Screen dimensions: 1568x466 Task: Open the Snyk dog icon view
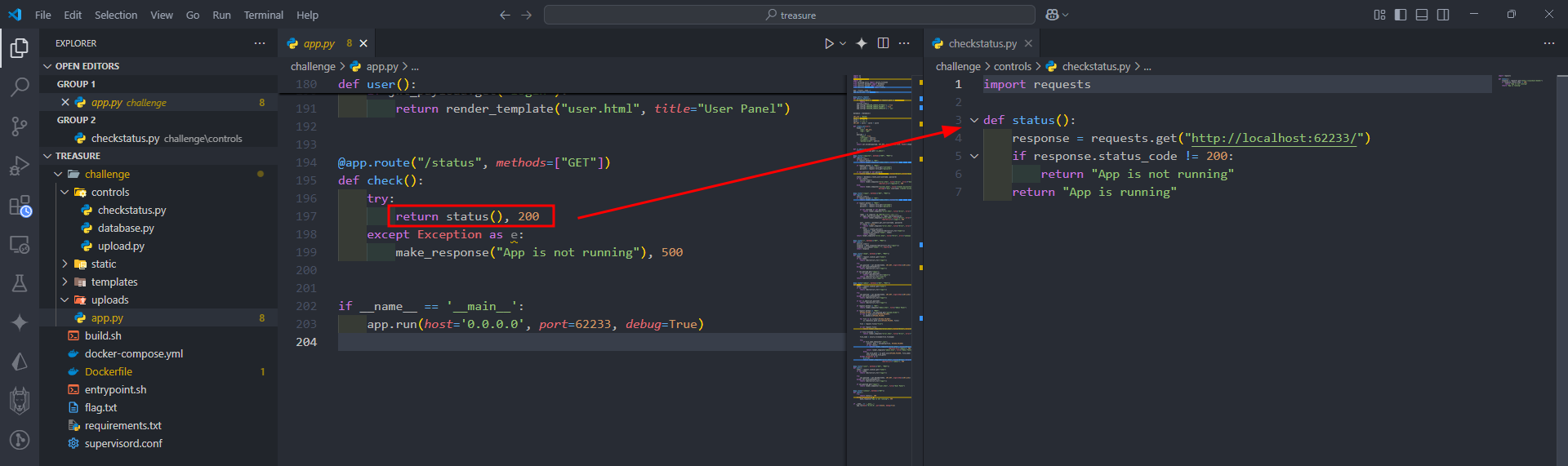point(20,401)
